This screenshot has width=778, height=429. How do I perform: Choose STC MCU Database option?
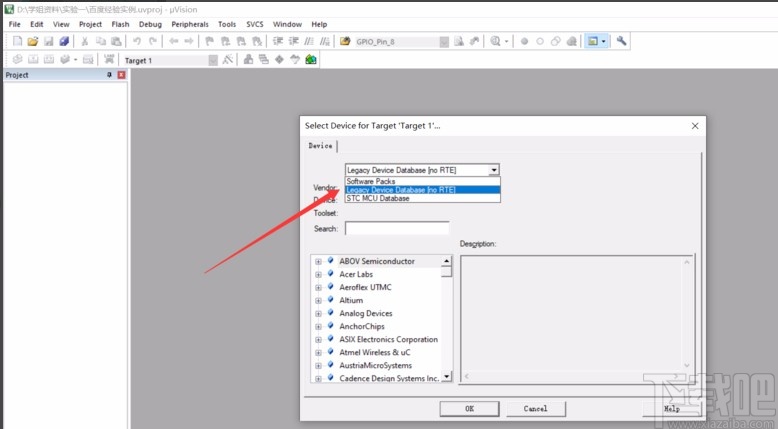click(423, 198)
